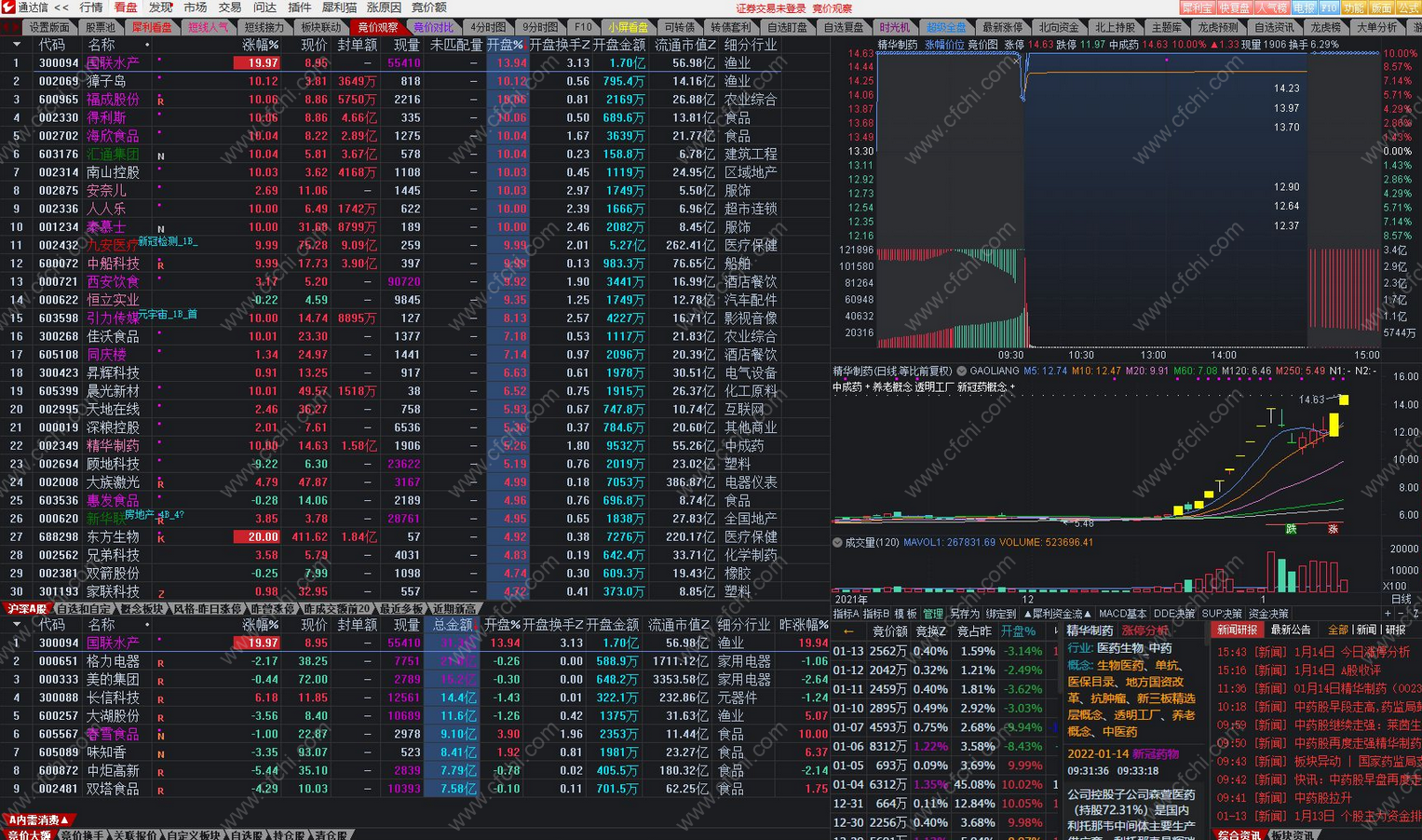Screen dimensions: 1422x840
Task: Click the 电报 toolbar button
Action: [x=1304, y=7]
